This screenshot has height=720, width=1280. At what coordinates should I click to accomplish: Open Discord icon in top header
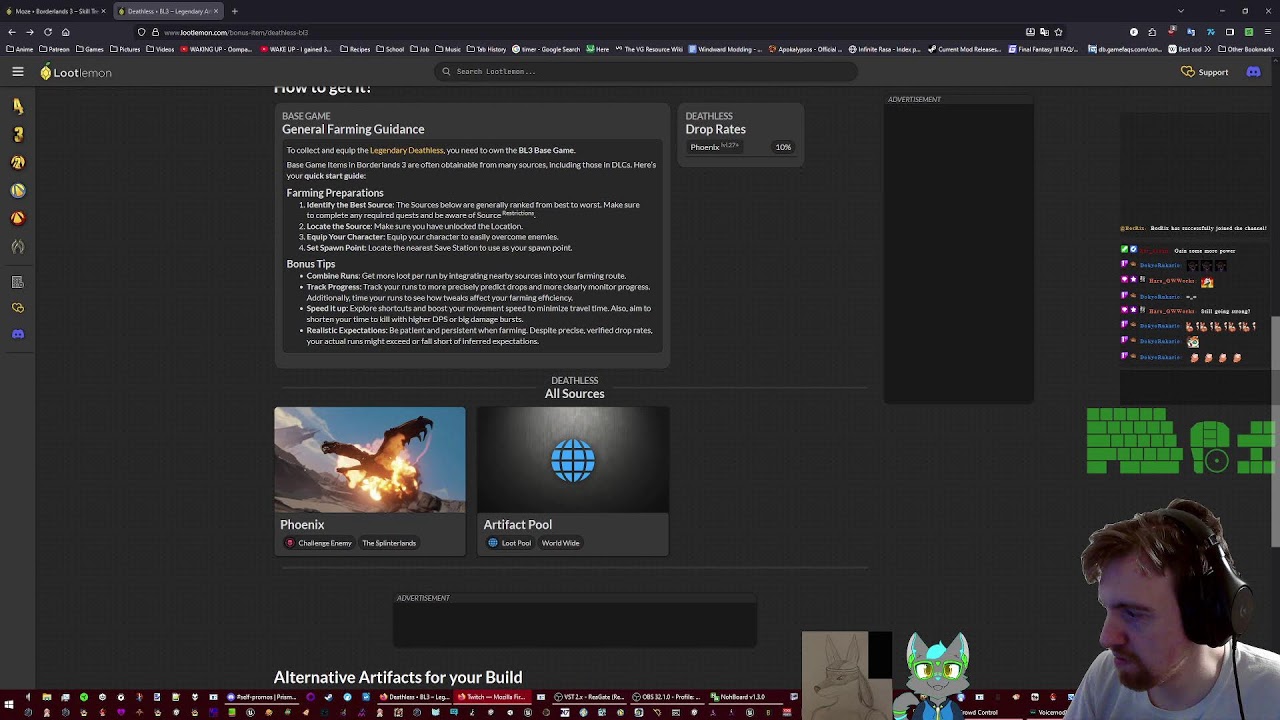[x=1253, y=72]
